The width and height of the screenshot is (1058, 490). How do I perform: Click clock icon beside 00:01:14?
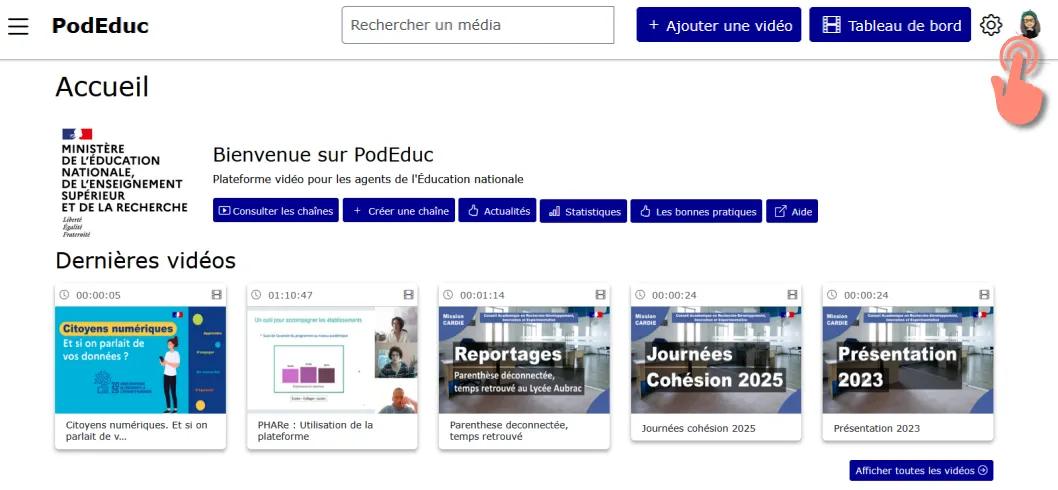449,295
